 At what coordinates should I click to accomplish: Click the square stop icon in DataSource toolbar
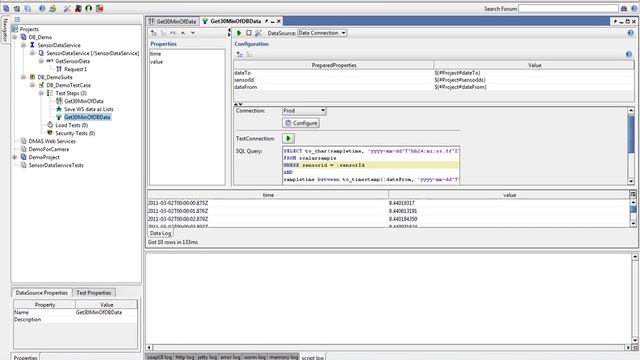pyautogui.click(x=249, y=33)
